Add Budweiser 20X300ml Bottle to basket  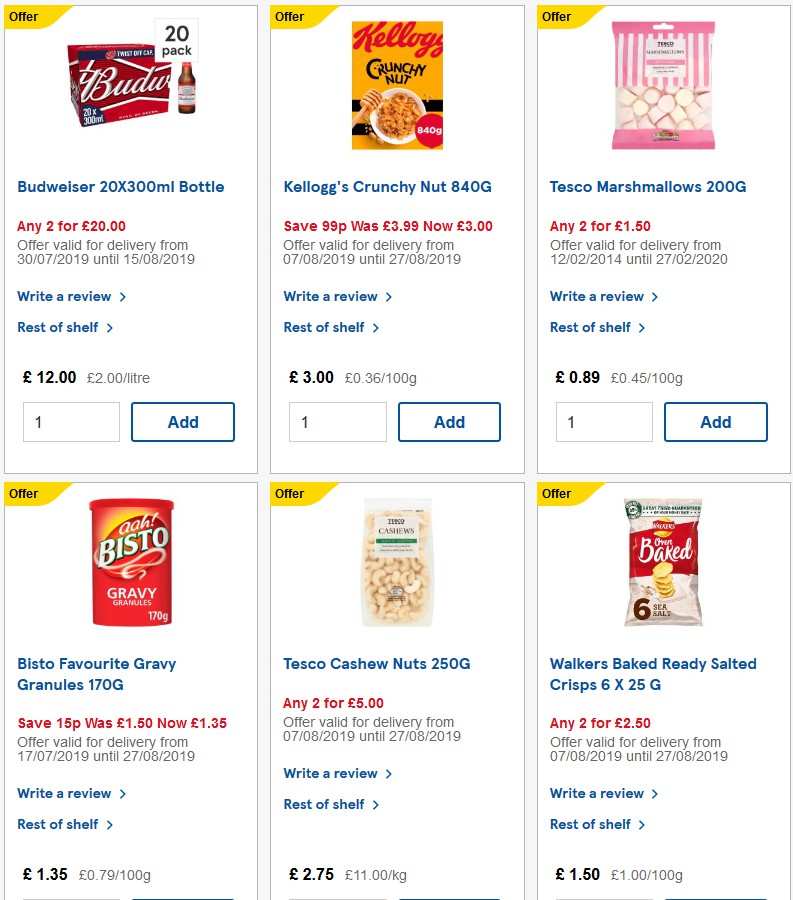click(x=183, y=421)
